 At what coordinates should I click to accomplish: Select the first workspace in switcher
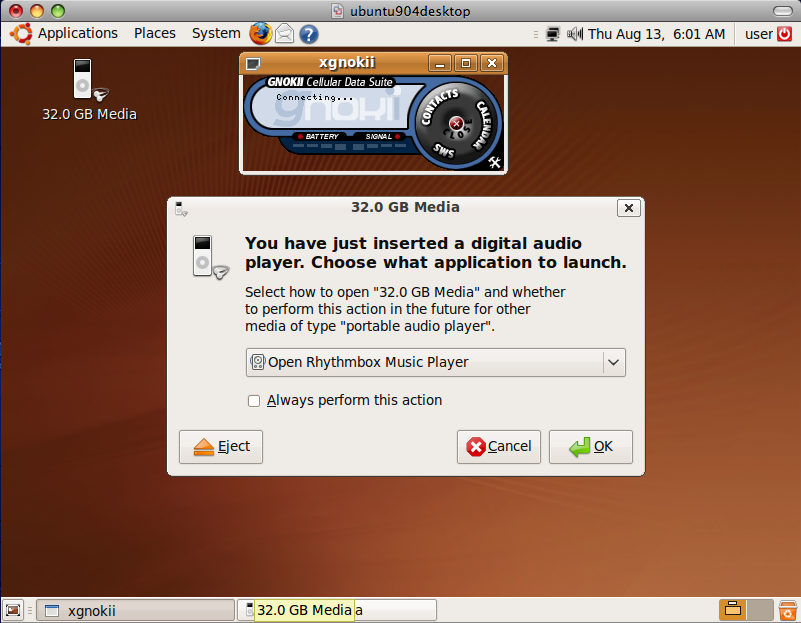pyautogui.click(x=733, y=610)
